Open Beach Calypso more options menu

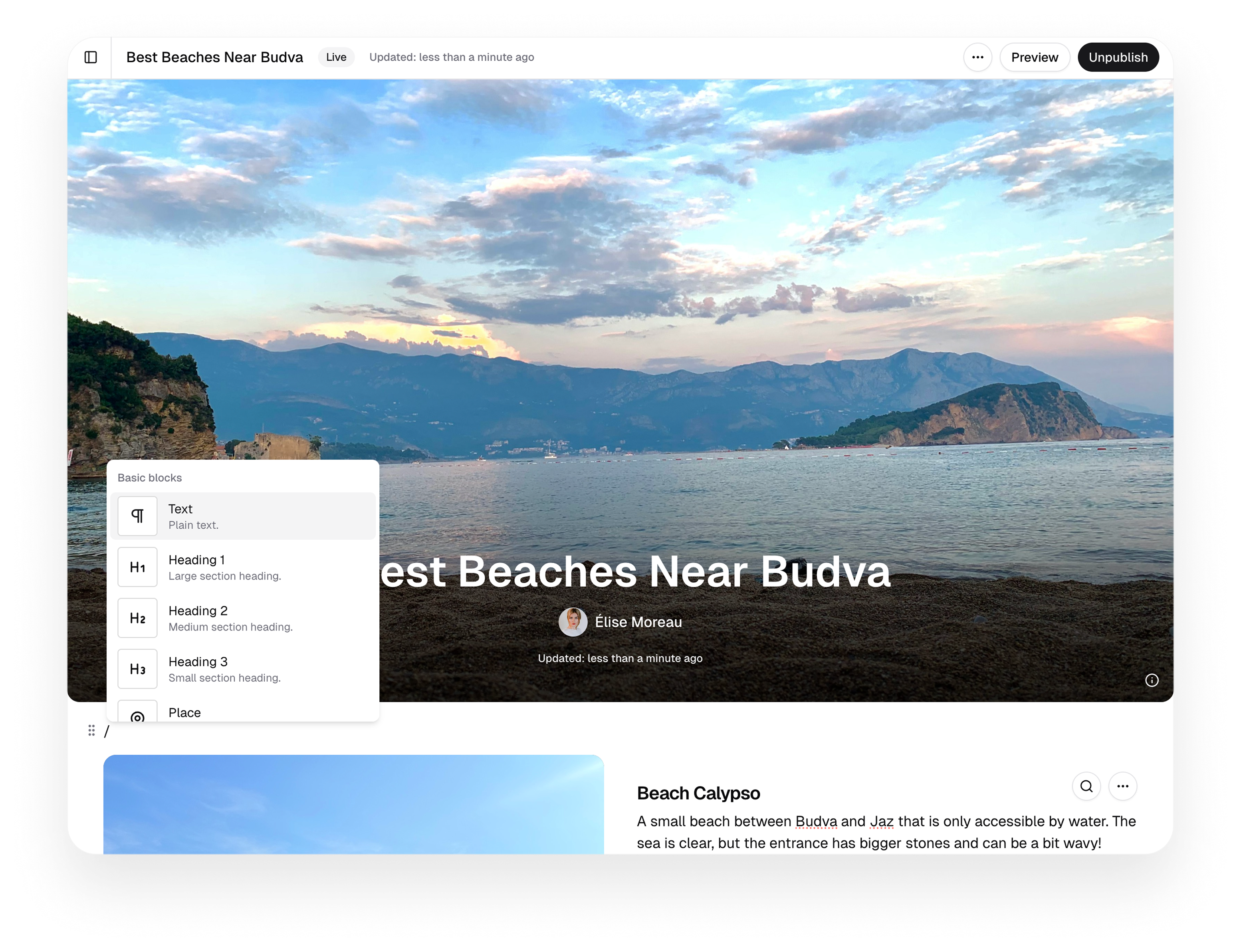coord(1122,787)
